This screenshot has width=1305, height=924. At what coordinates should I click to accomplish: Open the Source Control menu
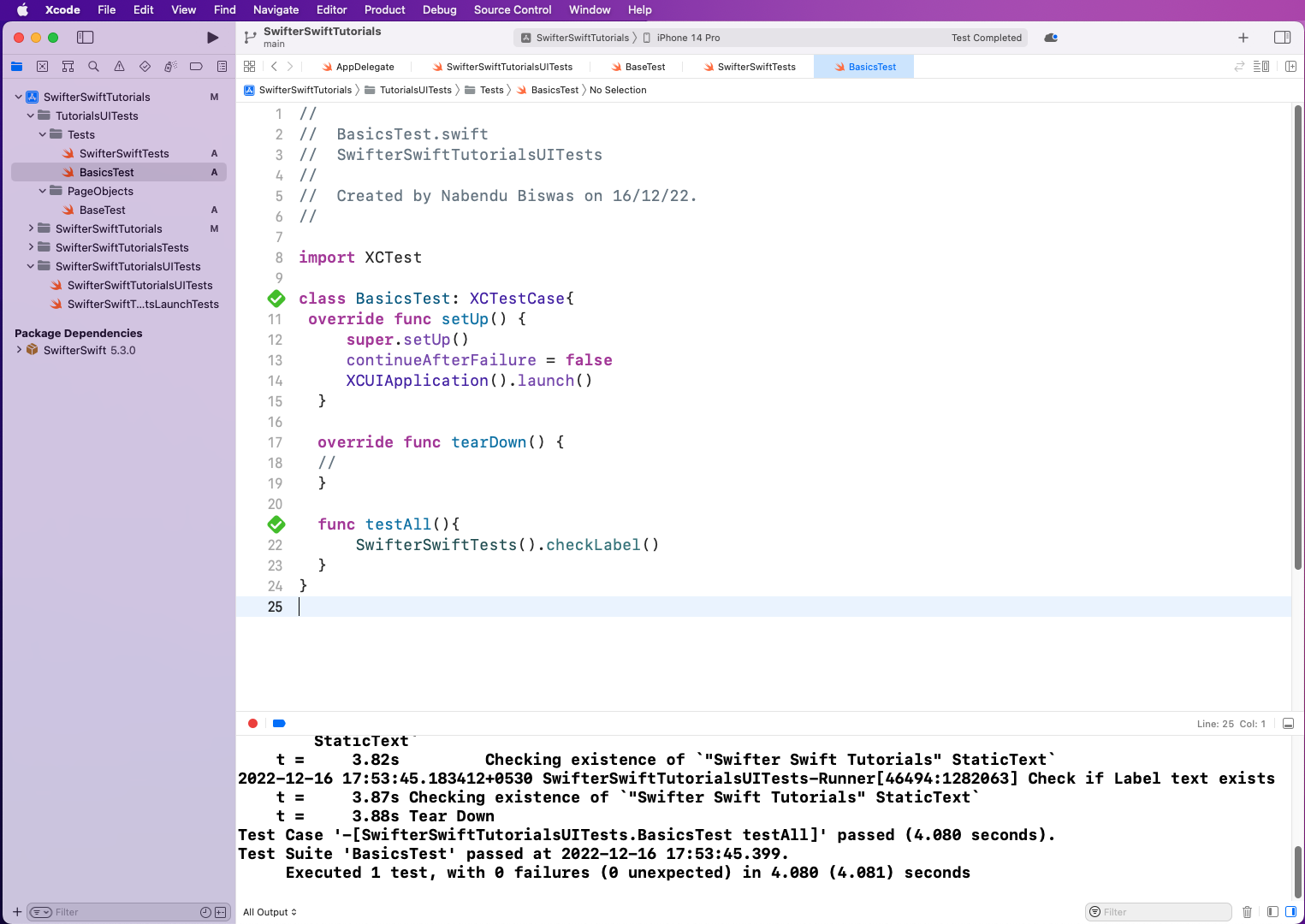(x=513, y=10)
